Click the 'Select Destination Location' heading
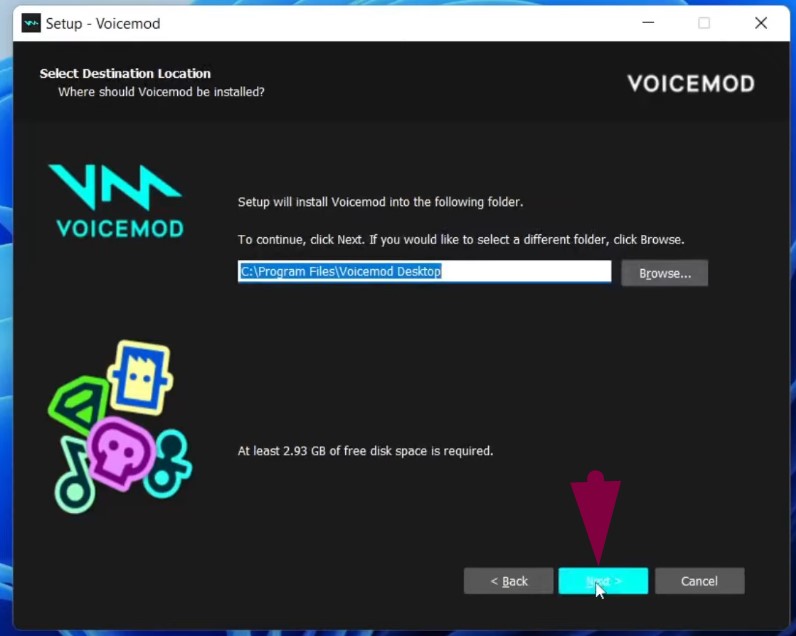The height and width of the screenshot is (636, 796). click(x=125, y=74)
